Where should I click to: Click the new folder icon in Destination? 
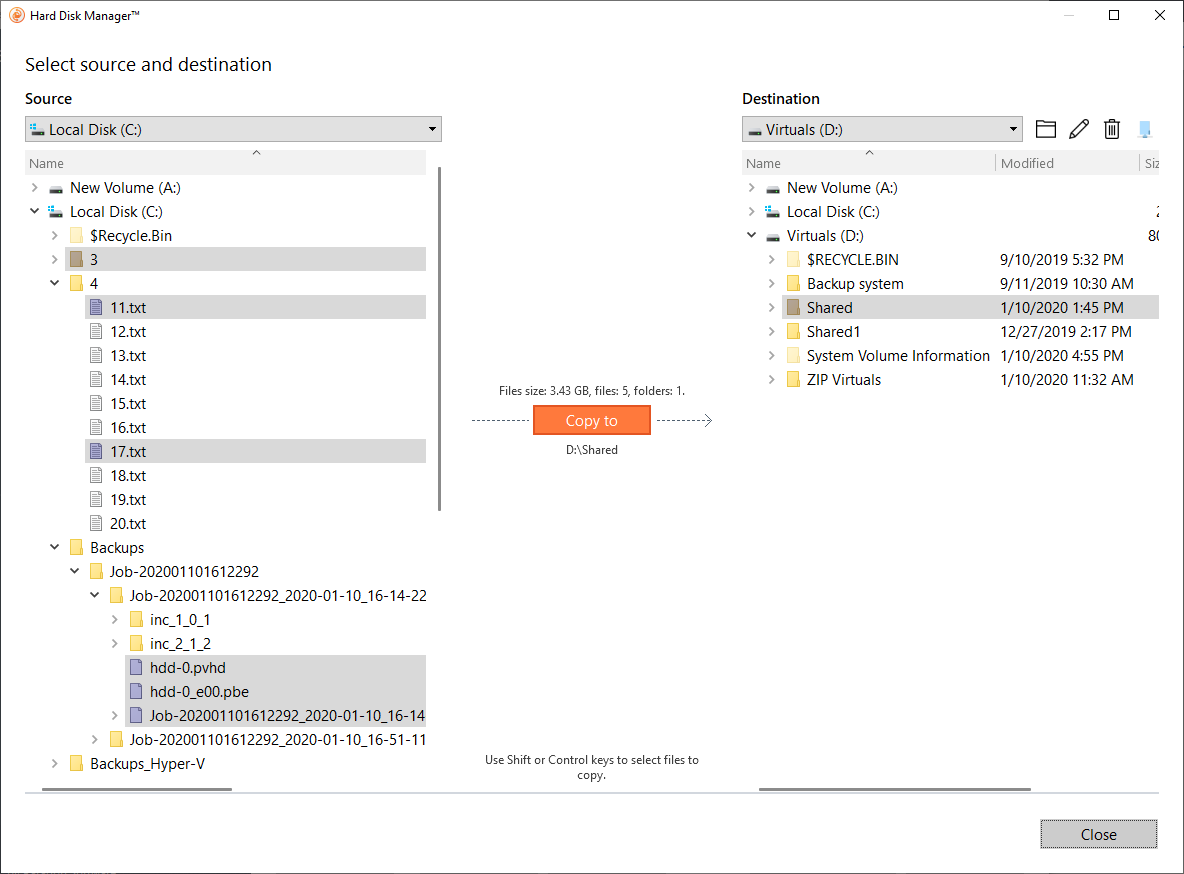tap(1046, 129)
